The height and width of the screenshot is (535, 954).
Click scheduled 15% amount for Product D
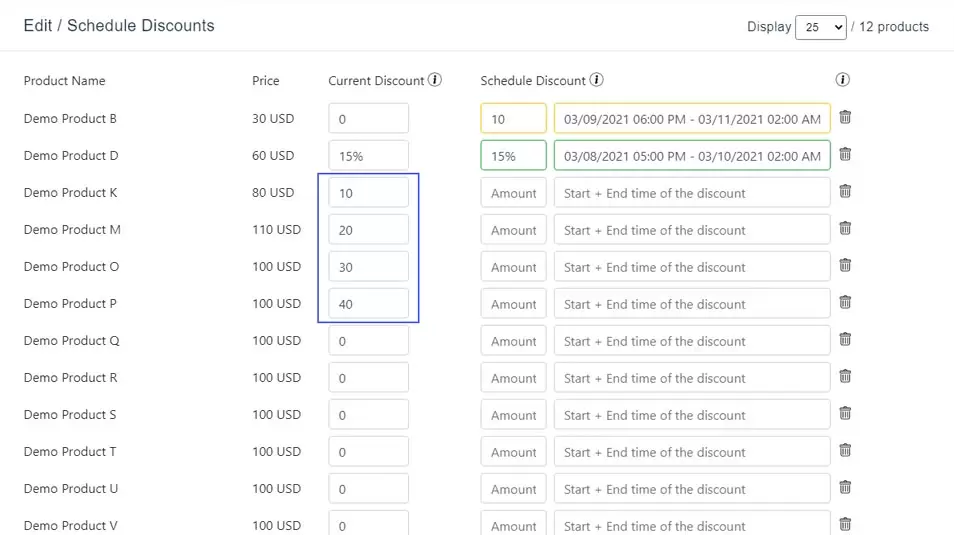(x=514, y=156)
